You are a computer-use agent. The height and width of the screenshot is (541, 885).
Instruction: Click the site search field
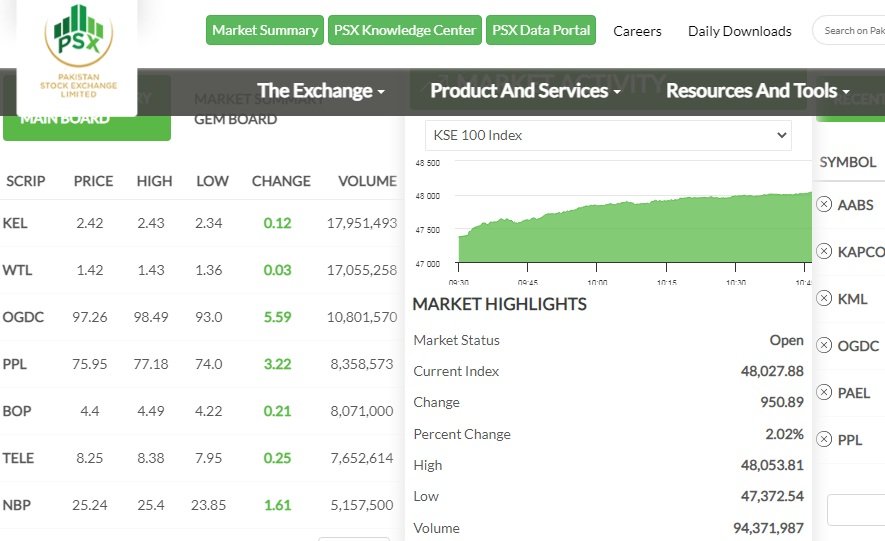point(852,31)
